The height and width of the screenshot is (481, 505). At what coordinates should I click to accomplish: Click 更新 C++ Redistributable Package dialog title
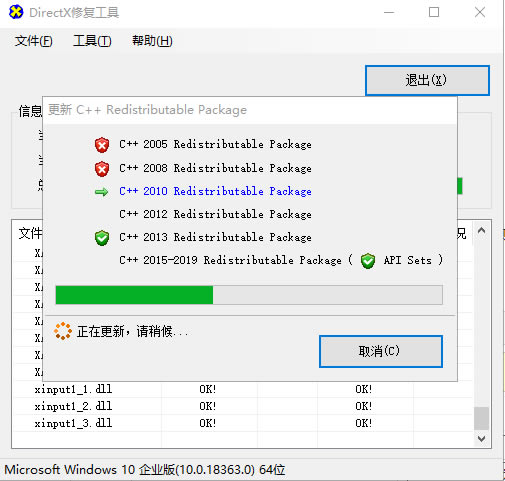pos(147,110)
